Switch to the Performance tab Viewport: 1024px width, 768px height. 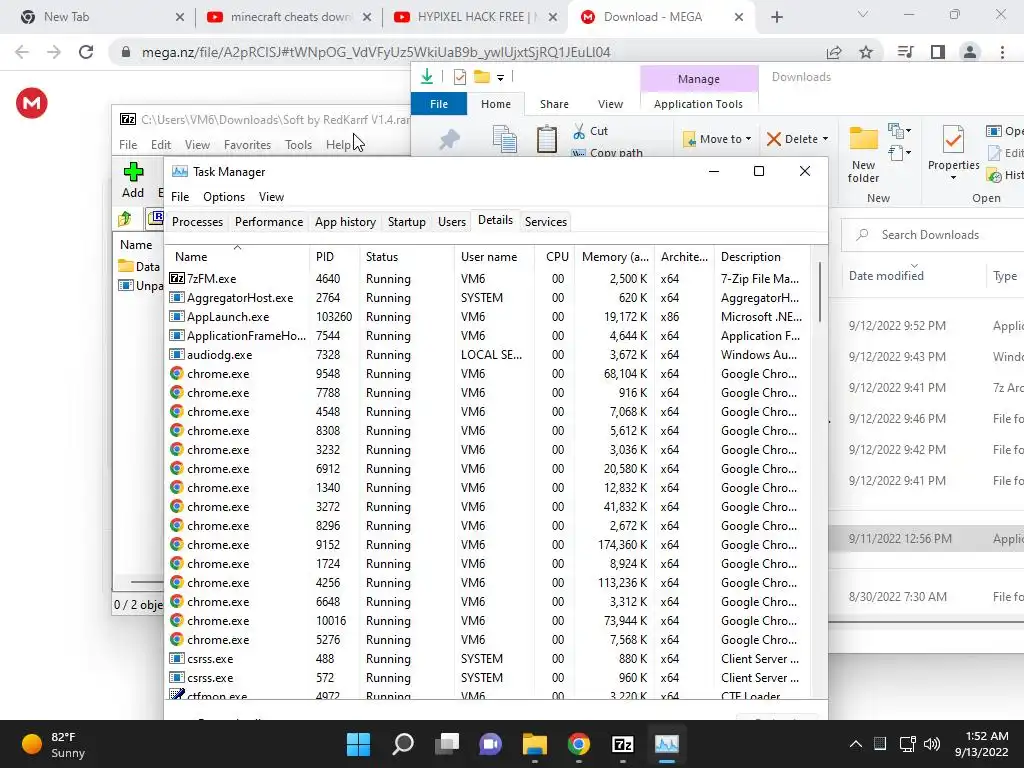tap(268, 222)
